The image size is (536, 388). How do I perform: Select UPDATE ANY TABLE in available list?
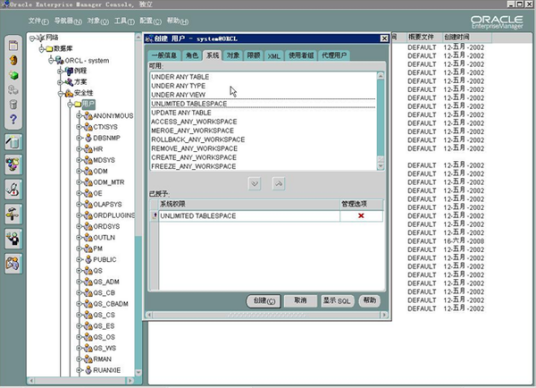click(181, 112)
